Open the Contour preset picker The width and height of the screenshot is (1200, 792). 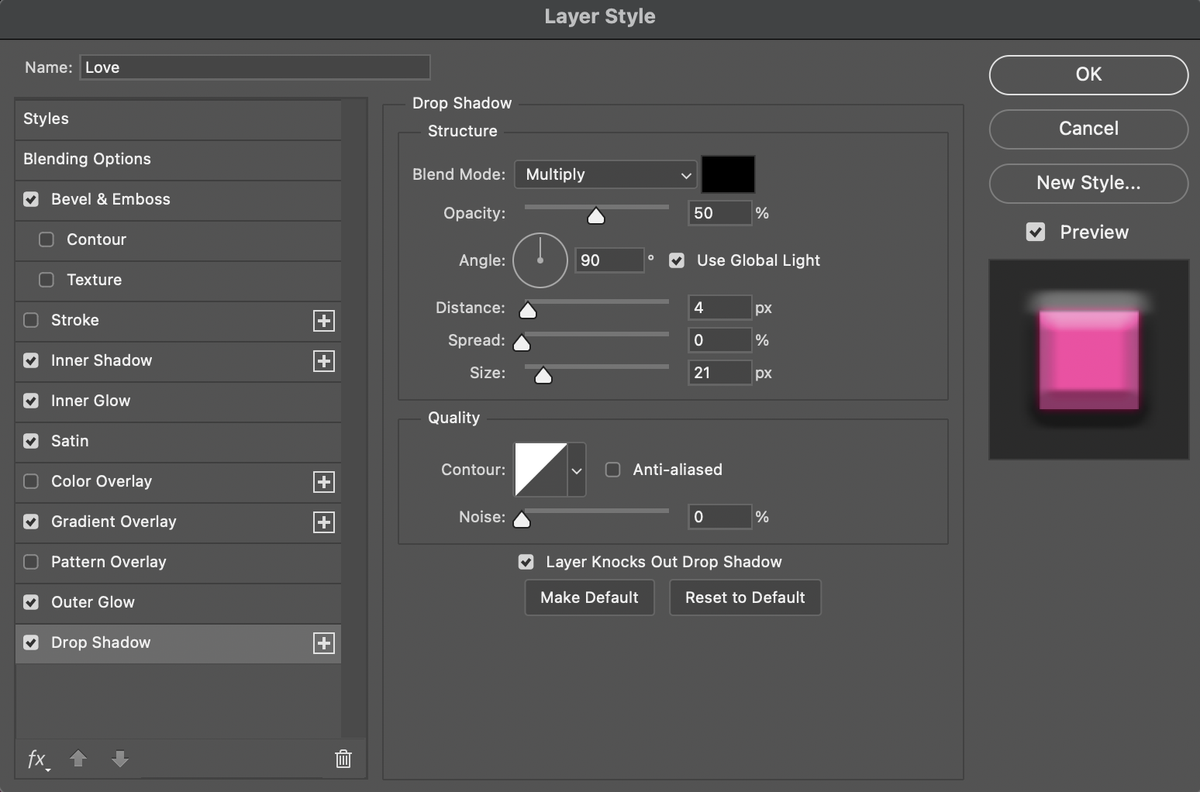(576, 469)
